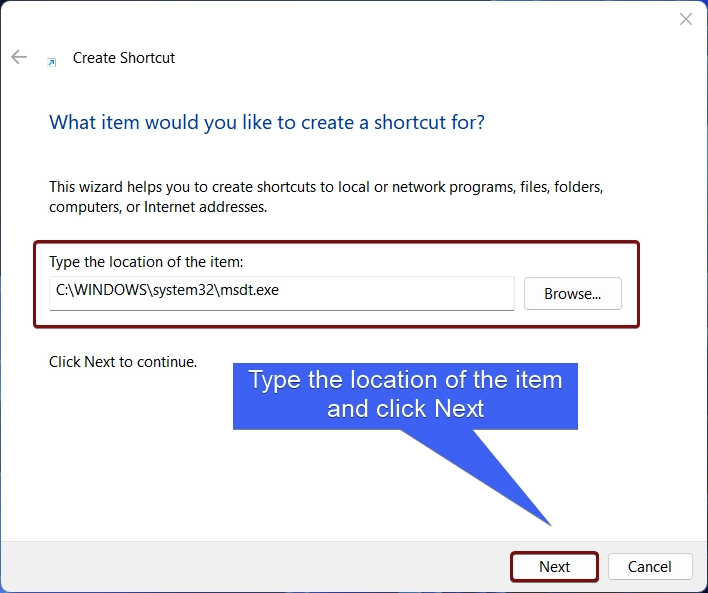Image resolution: width=708 pixels, height=593 pixels.
Task: Click the 'This wizard helps you' description
Action: [x=326, y=197]
